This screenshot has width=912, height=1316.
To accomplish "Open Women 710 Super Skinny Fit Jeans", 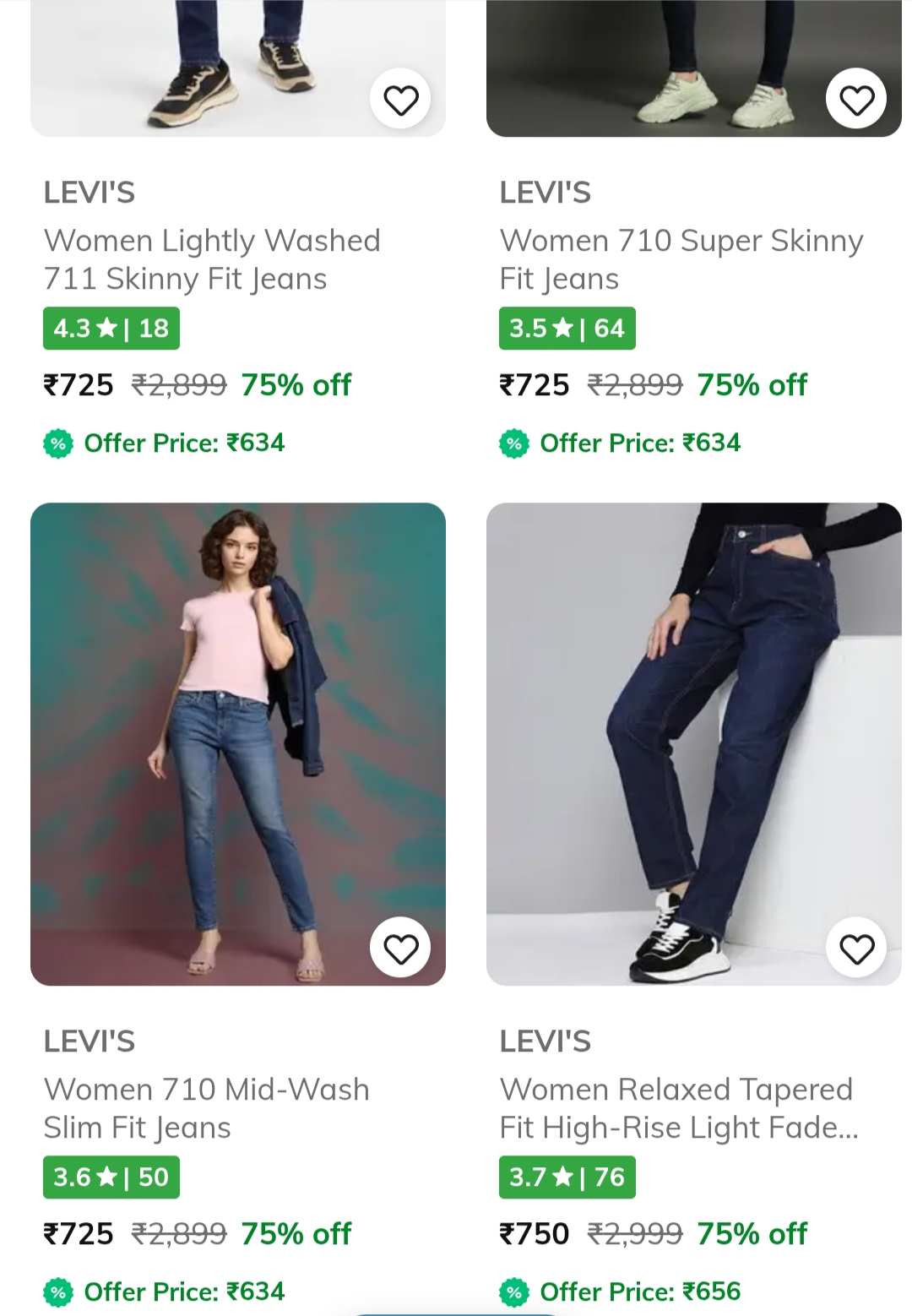I will click(x=681, y=259).
